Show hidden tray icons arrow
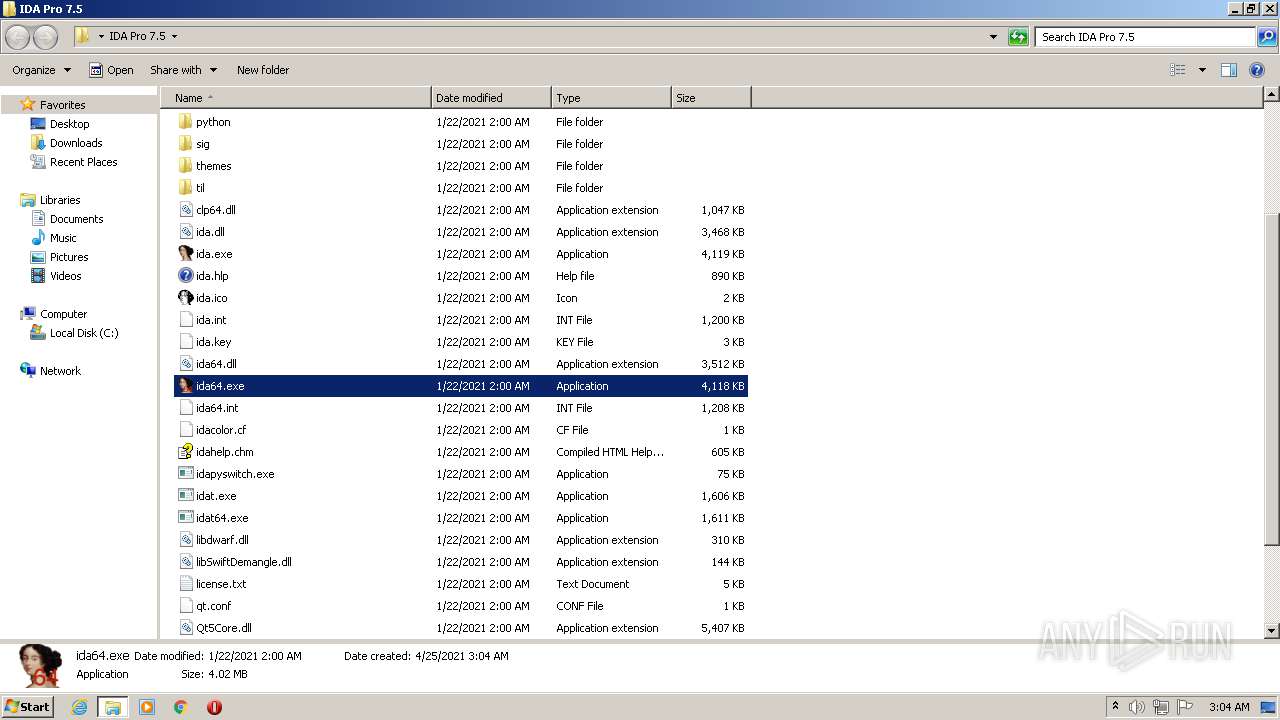Image resolution: width=1280 pixels, height=720 pixels. 1115,707
